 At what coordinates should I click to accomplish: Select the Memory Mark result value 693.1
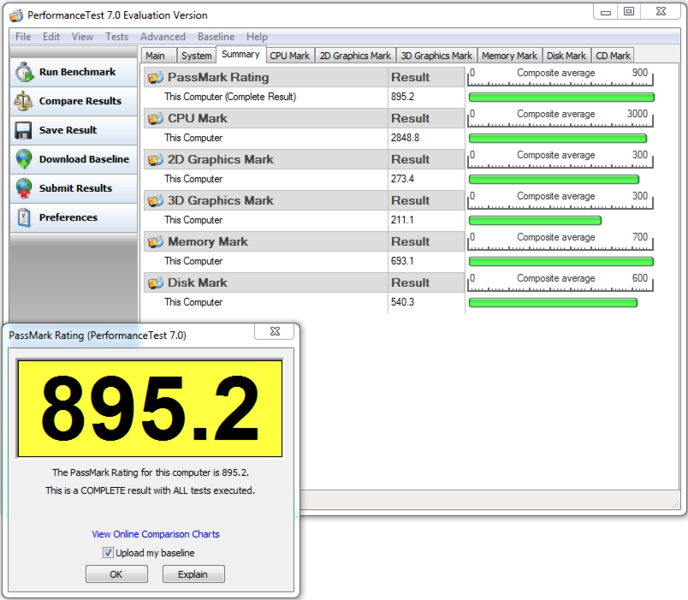402,261
